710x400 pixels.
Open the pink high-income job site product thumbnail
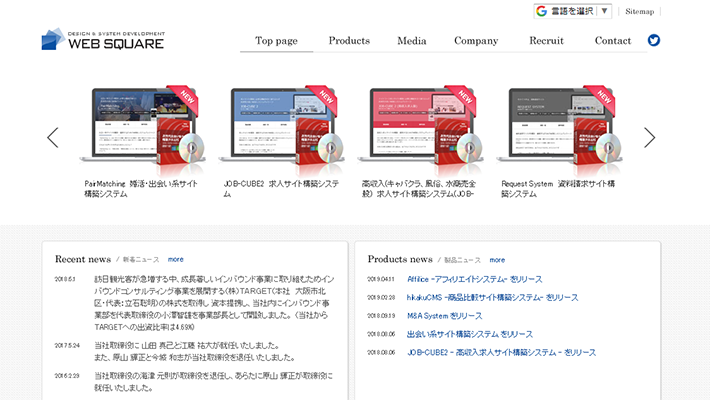[420, 129]
